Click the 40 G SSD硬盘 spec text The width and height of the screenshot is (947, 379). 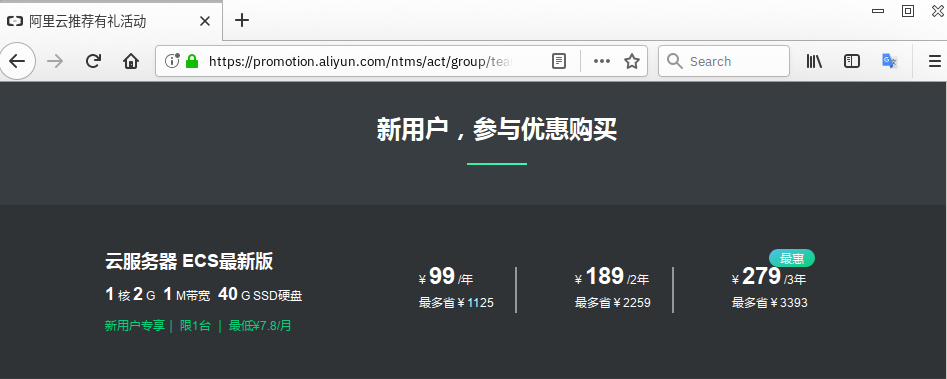(x=260, y=295)
